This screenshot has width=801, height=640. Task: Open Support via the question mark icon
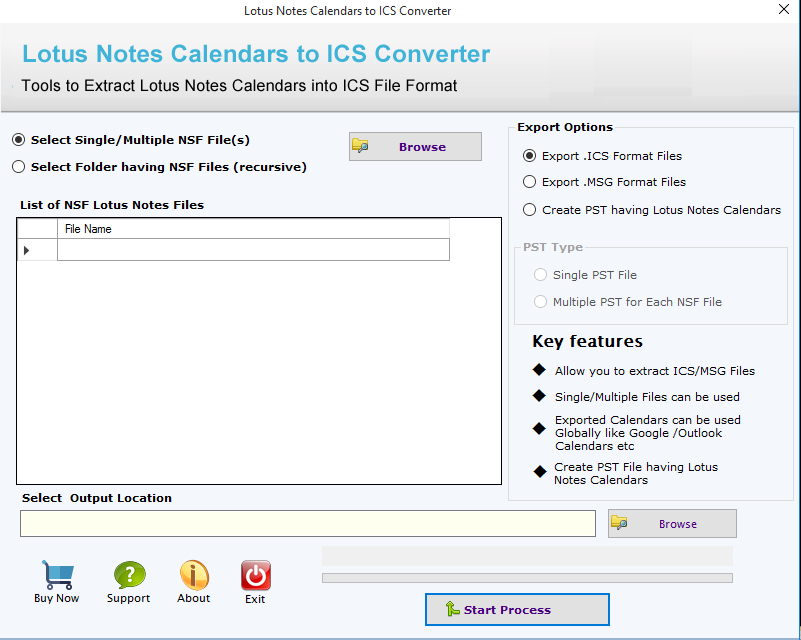tap(129, 575)
